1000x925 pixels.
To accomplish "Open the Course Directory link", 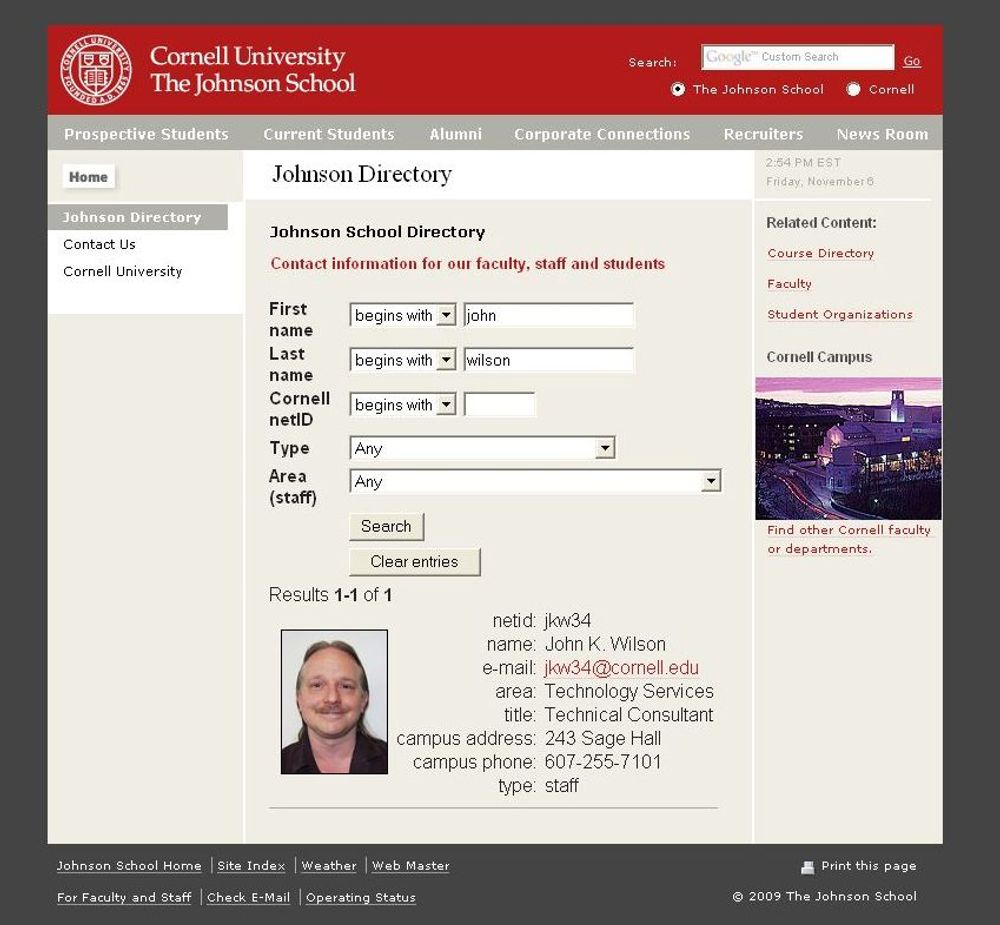I will [820, 253].
